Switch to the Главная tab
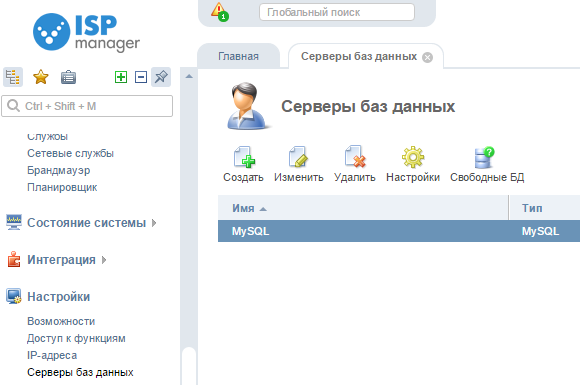This screenshot has width=580, height=385. (x=239, y=56)
